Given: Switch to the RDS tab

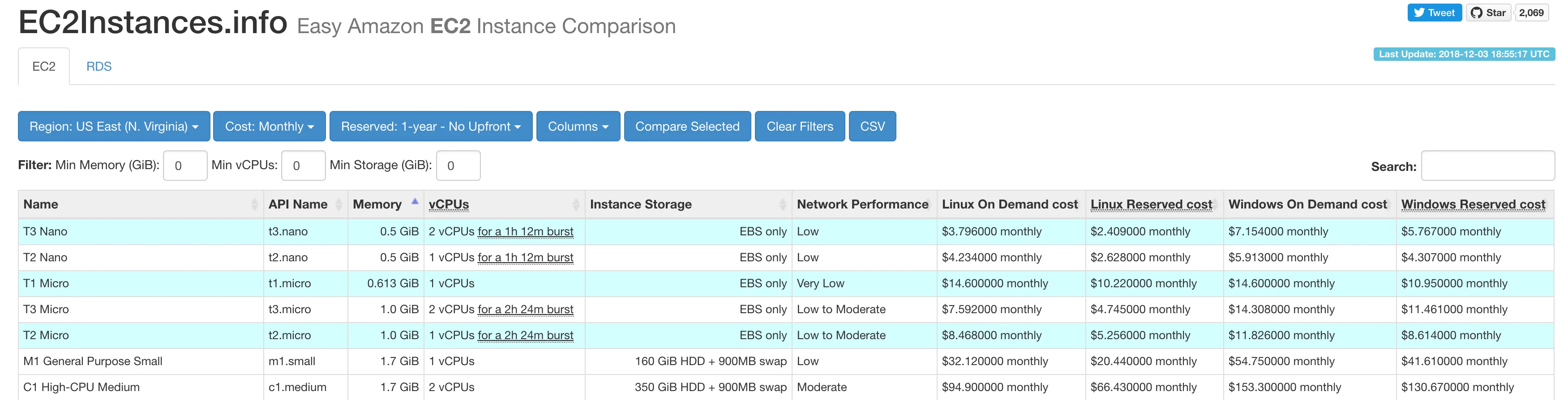Looking at the screenshot, I should point(99,67).
